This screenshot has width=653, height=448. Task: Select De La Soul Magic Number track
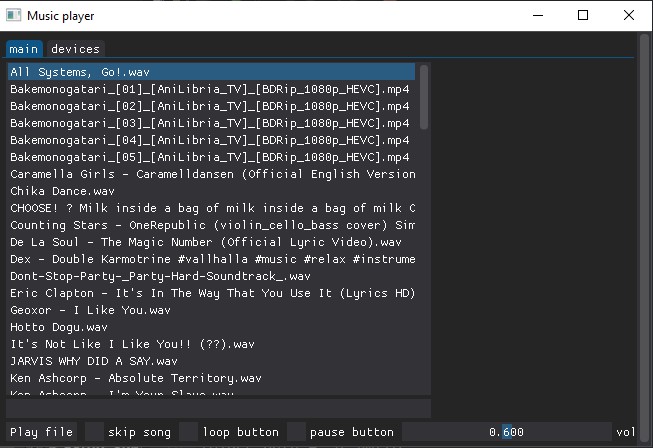[x=211, y=242]
